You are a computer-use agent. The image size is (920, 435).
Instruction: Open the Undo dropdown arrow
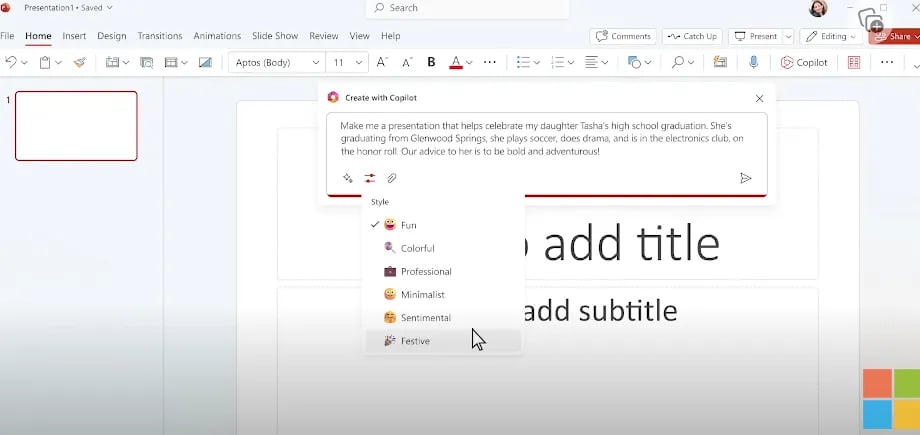coord(23,63)
